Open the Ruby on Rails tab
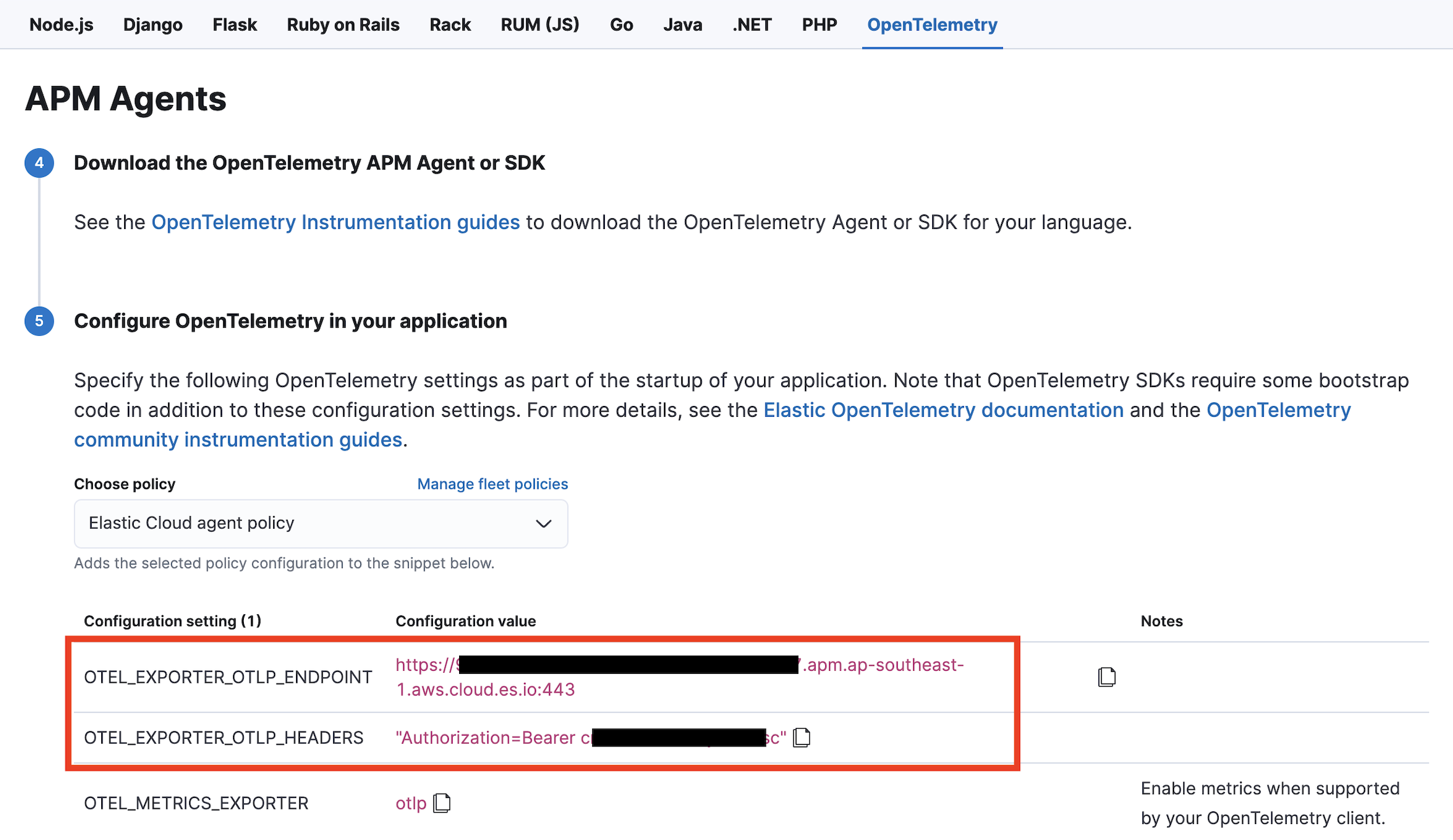 coord(343,24)
